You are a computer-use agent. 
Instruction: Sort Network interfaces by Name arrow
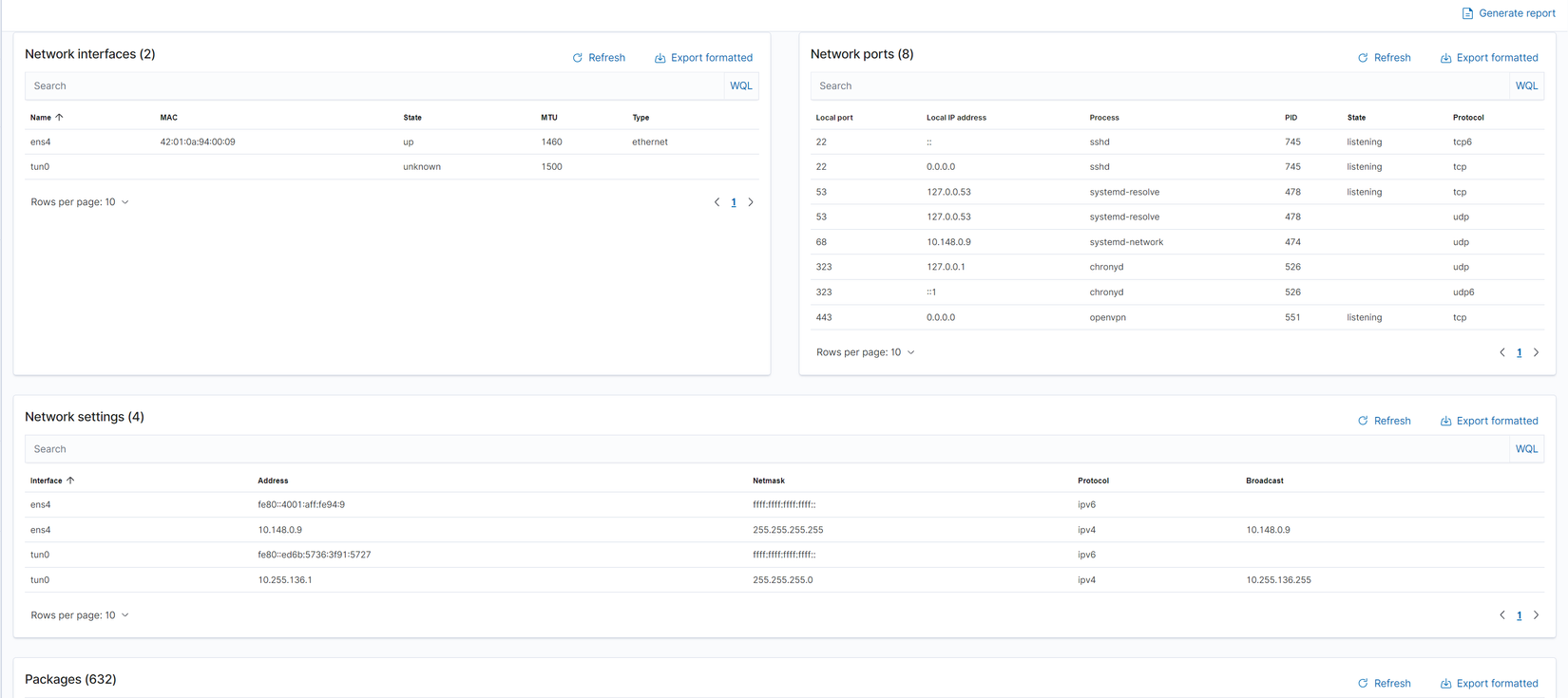pyautogui.click(x=59, y=118)
